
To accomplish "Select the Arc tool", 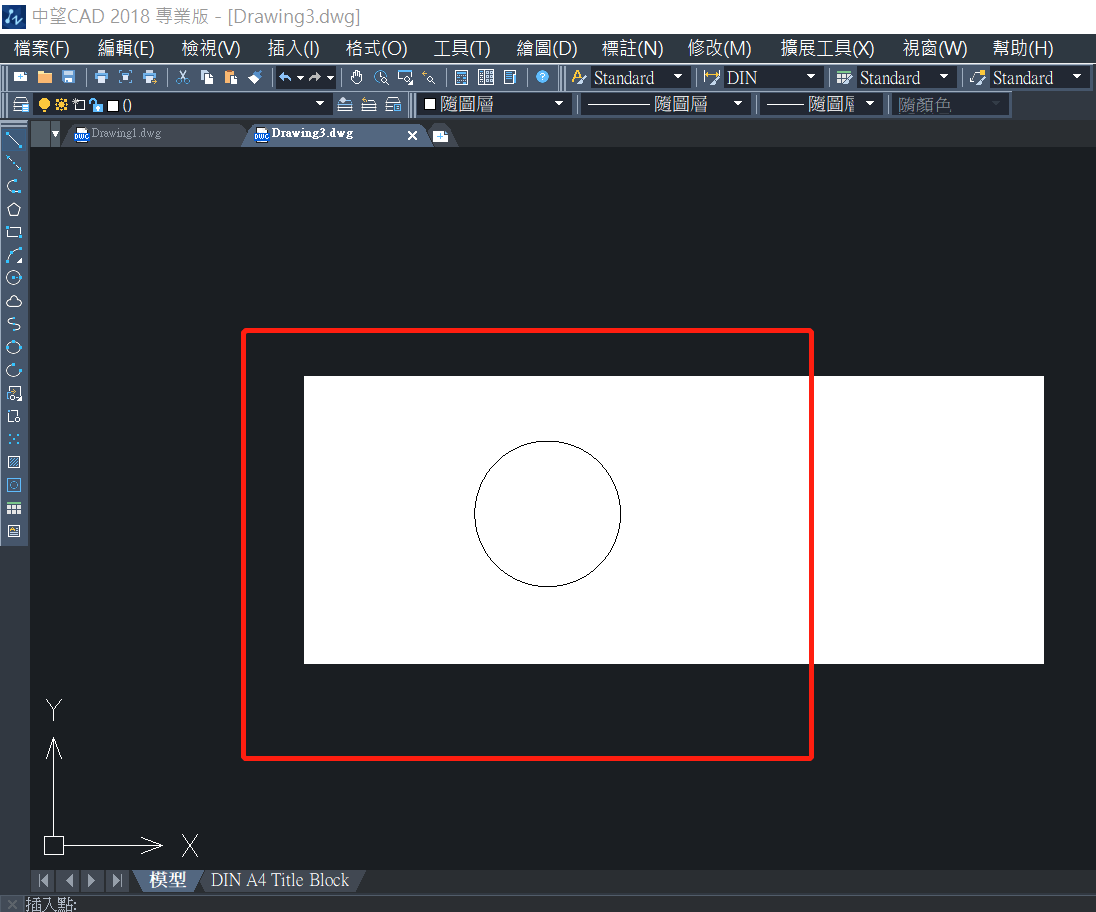I will click(x=14, y=255).
